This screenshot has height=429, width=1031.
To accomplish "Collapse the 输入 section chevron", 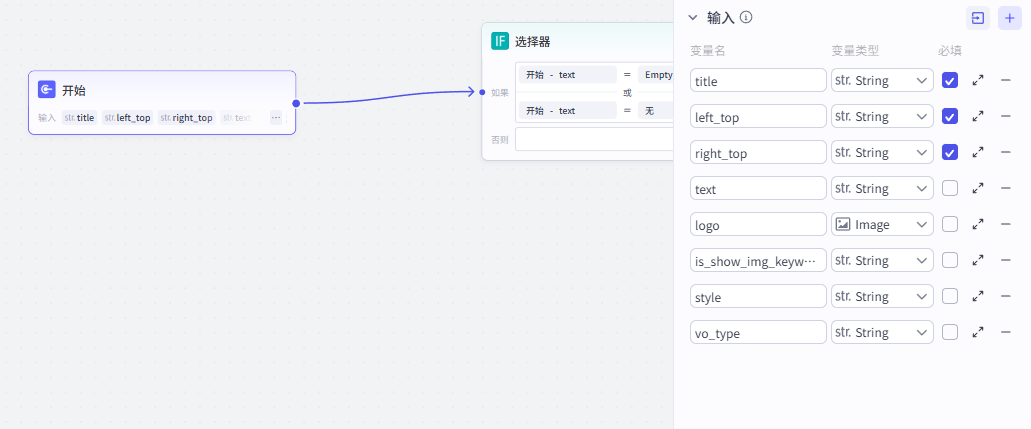I will pyautogui.click(x=692, y=17).
